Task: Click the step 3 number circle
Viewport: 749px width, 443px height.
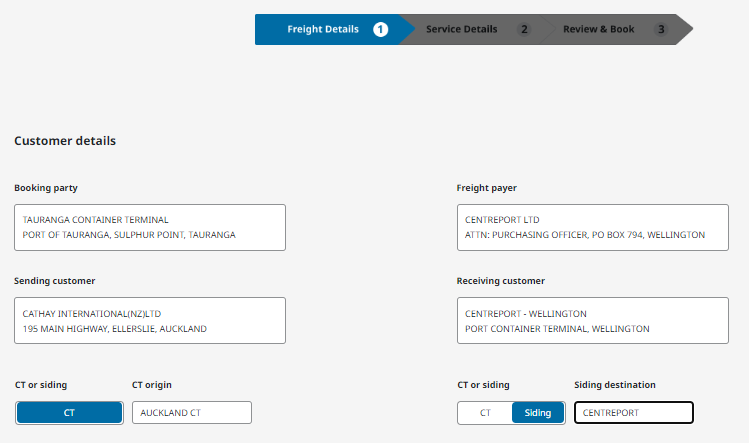Action: point(660,29)
